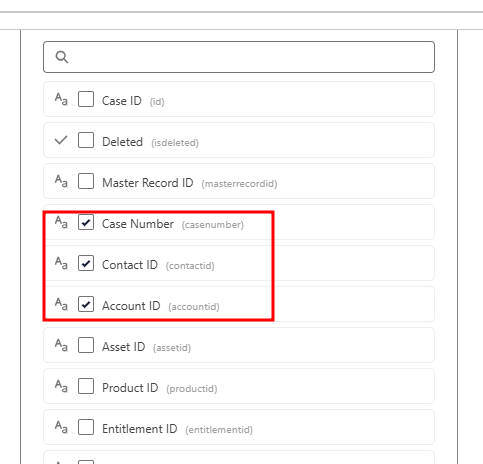Untick the Account ID checkbox
The height and width of the screenshot is (464, 483).
[x=86, y=304]
